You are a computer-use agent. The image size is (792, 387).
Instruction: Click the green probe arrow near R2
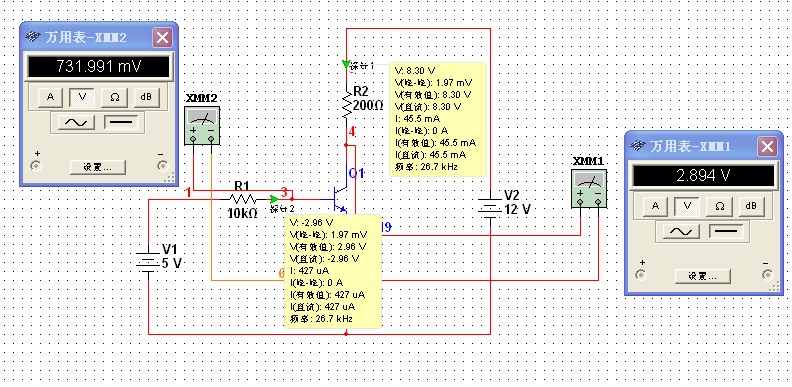345,64
